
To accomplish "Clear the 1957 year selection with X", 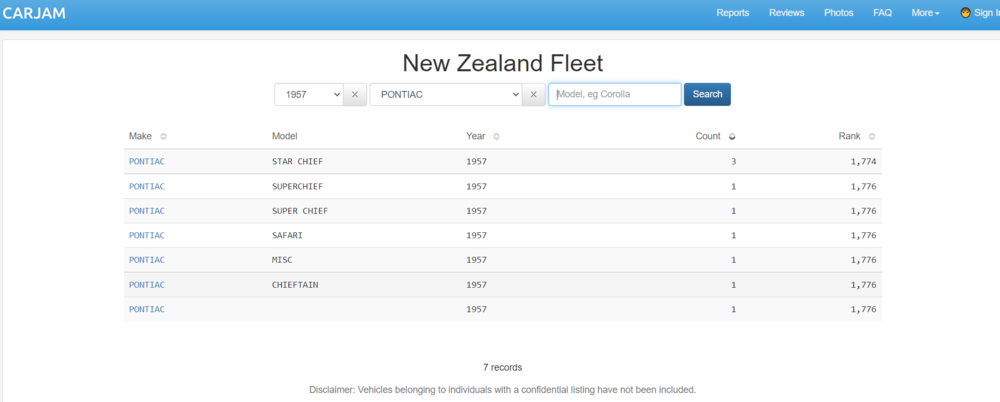I will click(x=355, y=94).
